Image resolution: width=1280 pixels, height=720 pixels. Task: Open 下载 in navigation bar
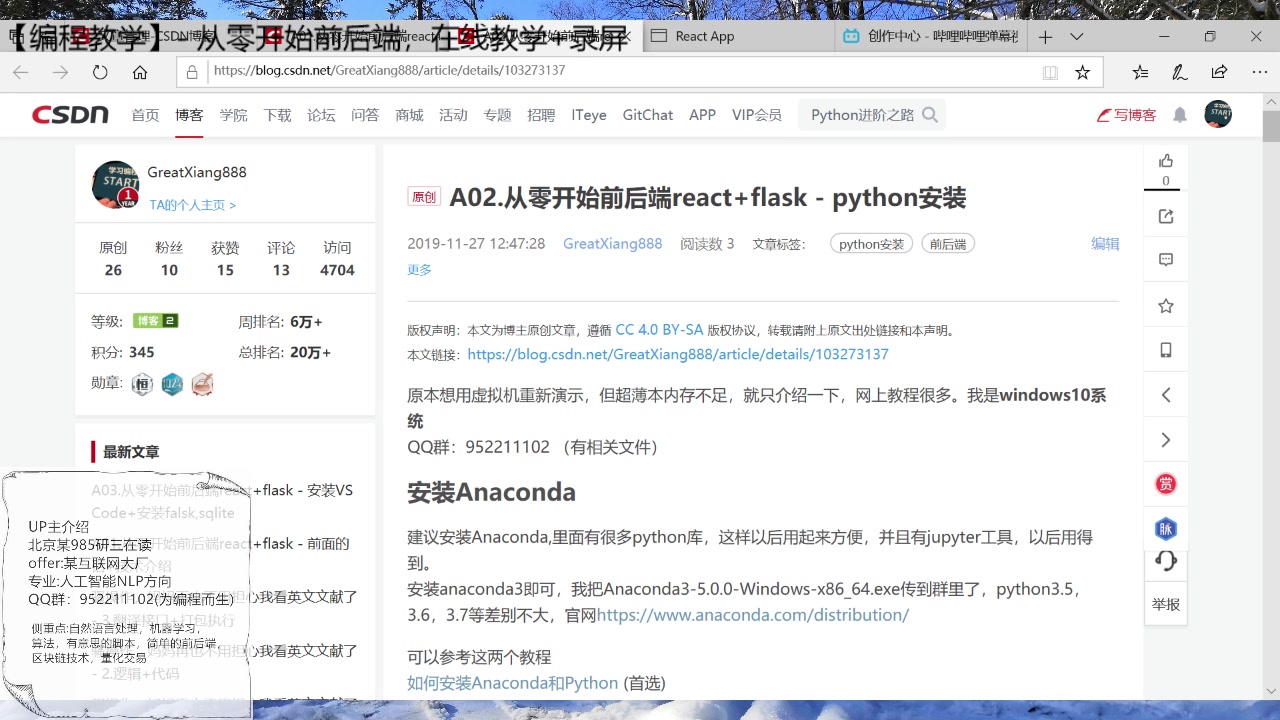277,115
